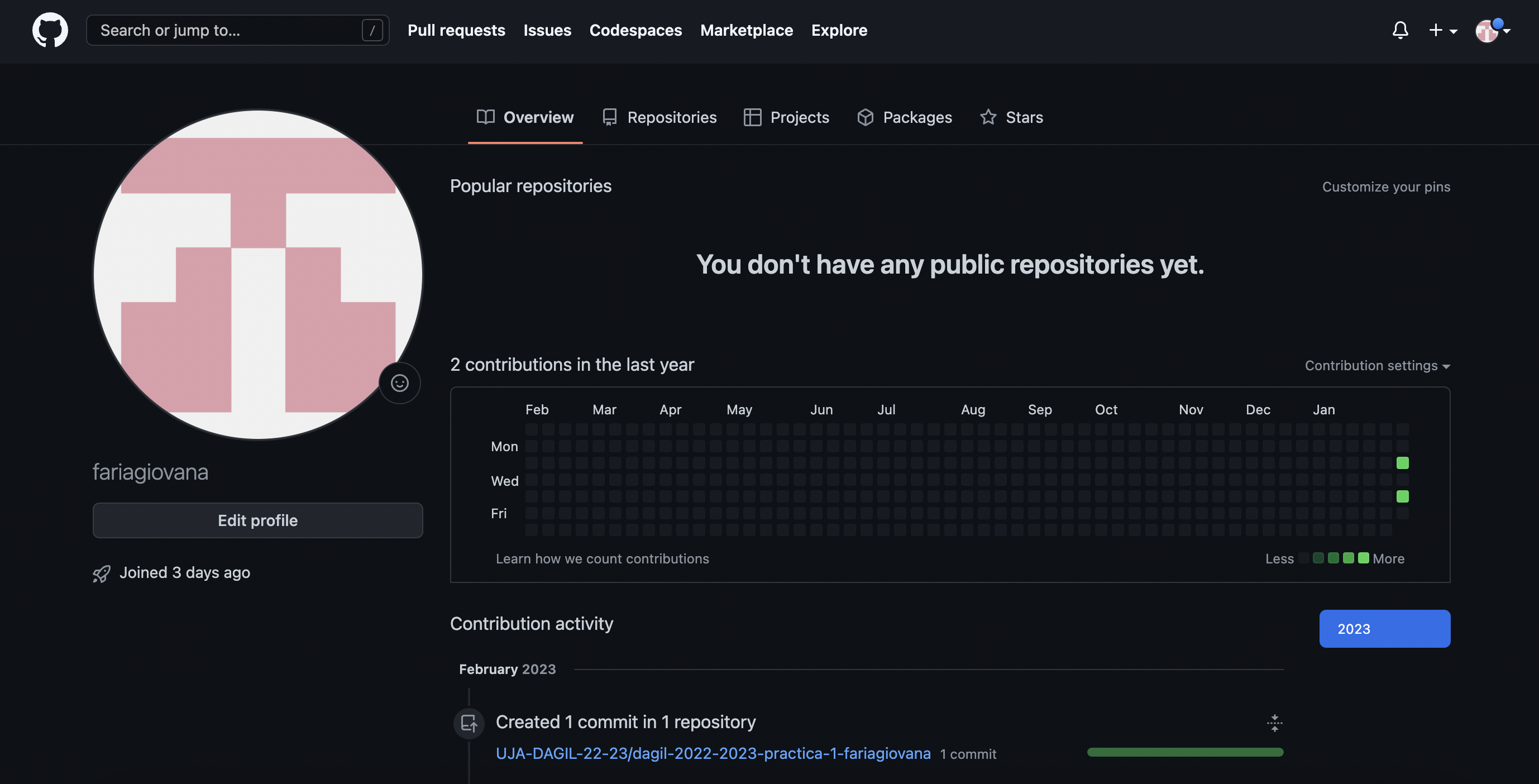Viewport: 1539px width, 784px height.
Task: Click the push commit timeline icon
Action: click(x=469, y=723)
